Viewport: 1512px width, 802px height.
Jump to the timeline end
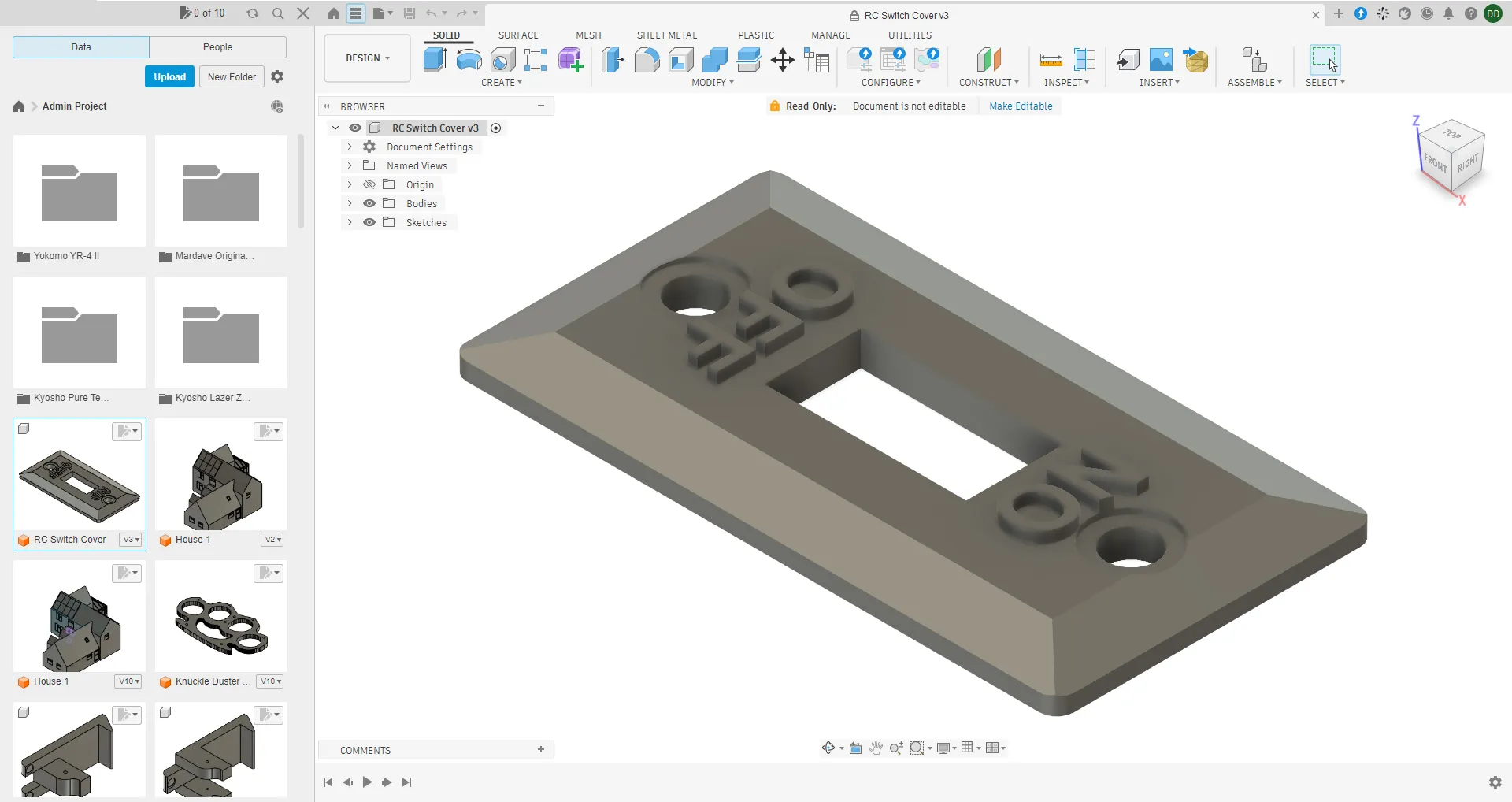[406, 782]
